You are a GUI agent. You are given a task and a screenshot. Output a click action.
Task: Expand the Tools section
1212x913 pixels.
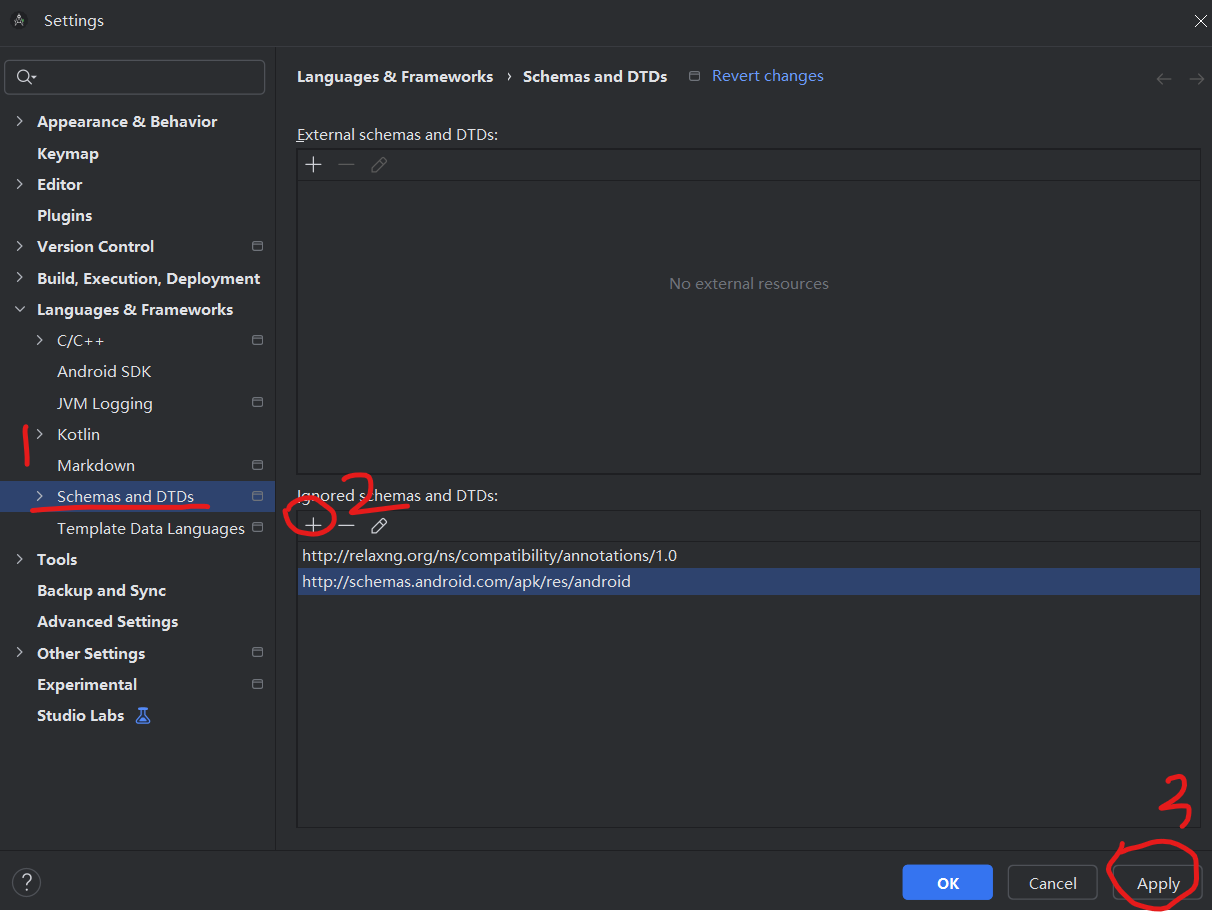point(20,559)
